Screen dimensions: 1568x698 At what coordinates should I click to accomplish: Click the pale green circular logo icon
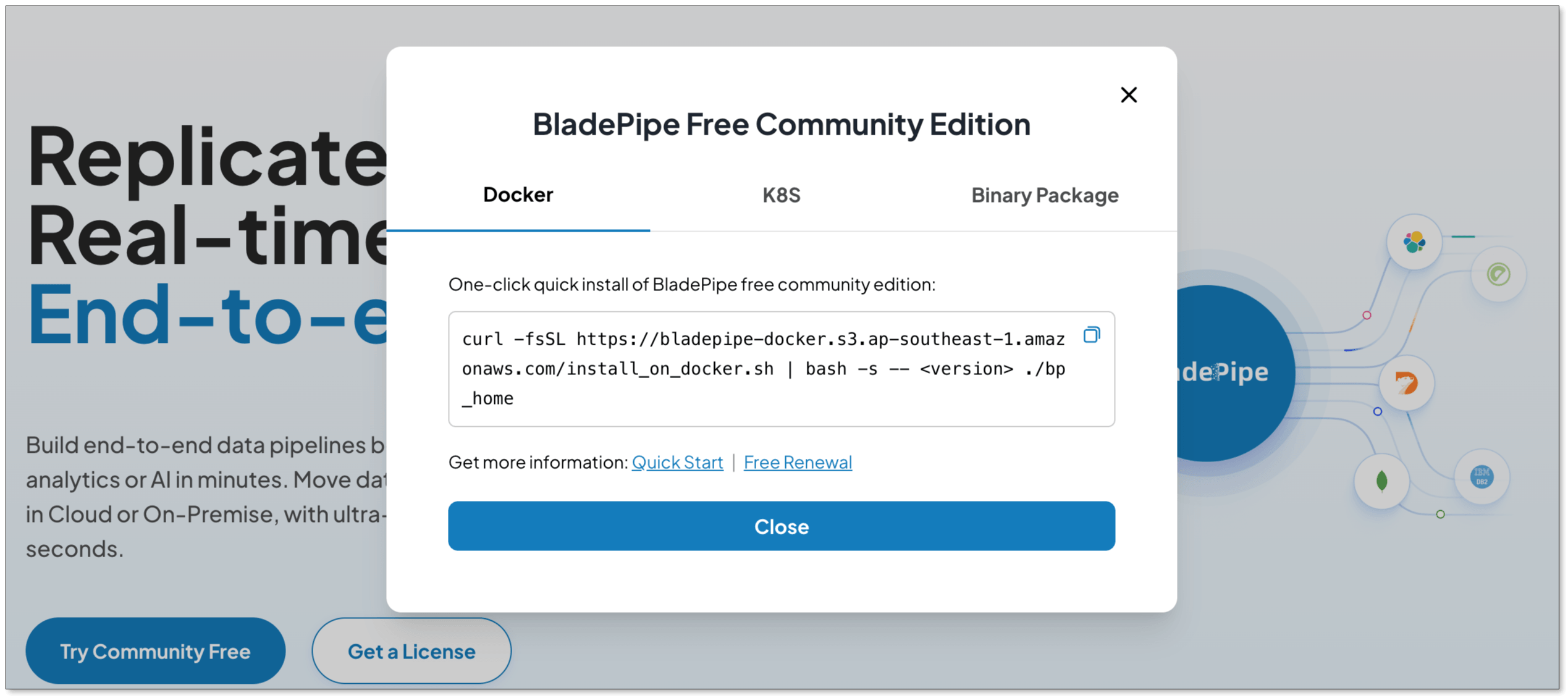click(x=1498, y=274)
